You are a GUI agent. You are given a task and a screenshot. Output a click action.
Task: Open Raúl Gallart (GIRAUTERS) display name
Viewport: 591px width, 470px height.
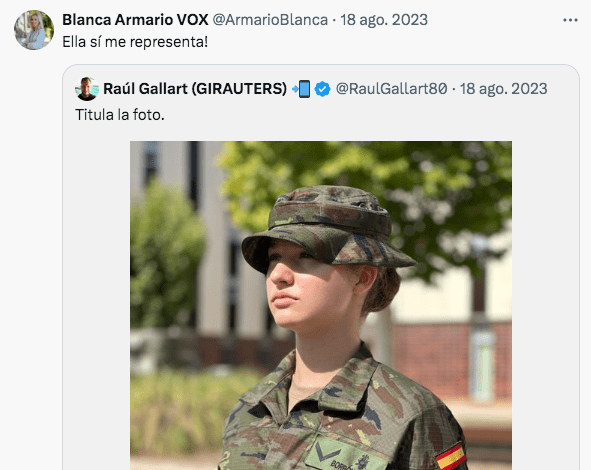click(x=195, y=89)
